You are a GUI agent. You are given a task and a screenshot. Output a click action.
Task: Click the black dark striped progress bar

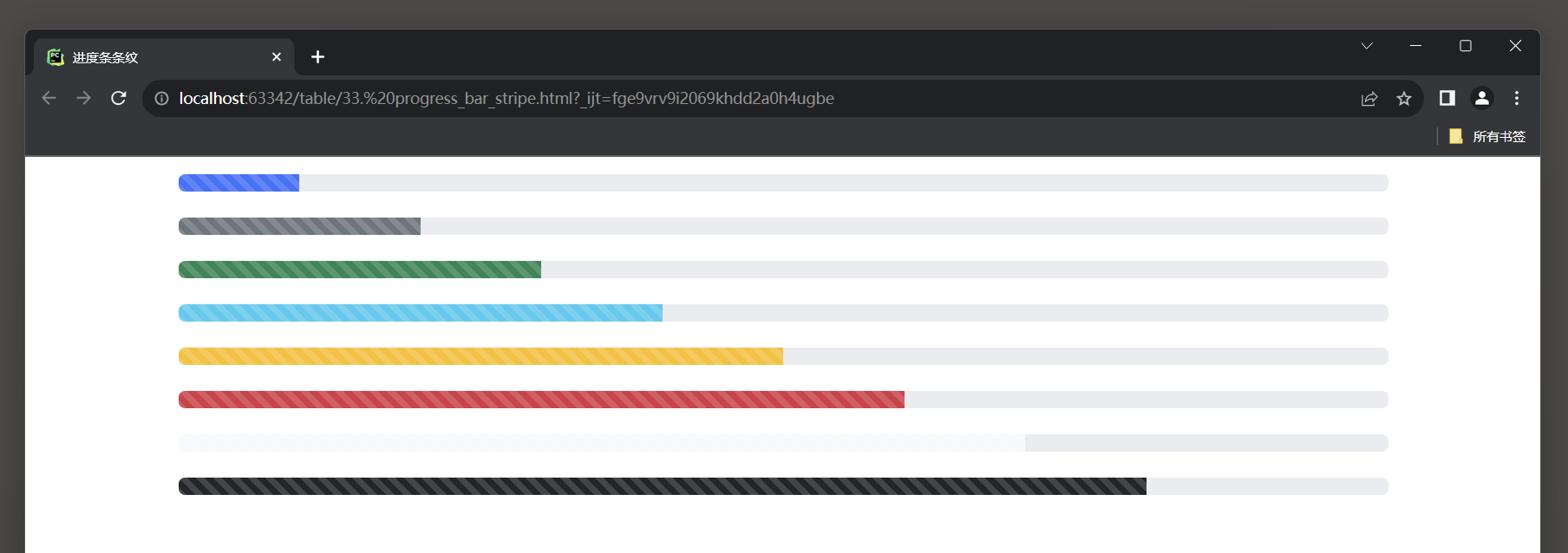click(x=663, y=486)
